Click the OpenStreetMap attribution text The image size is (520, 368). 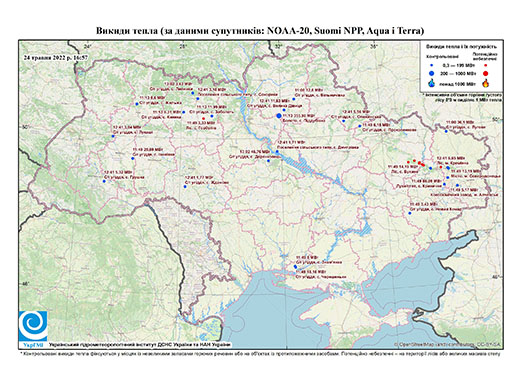click(447, 344)
